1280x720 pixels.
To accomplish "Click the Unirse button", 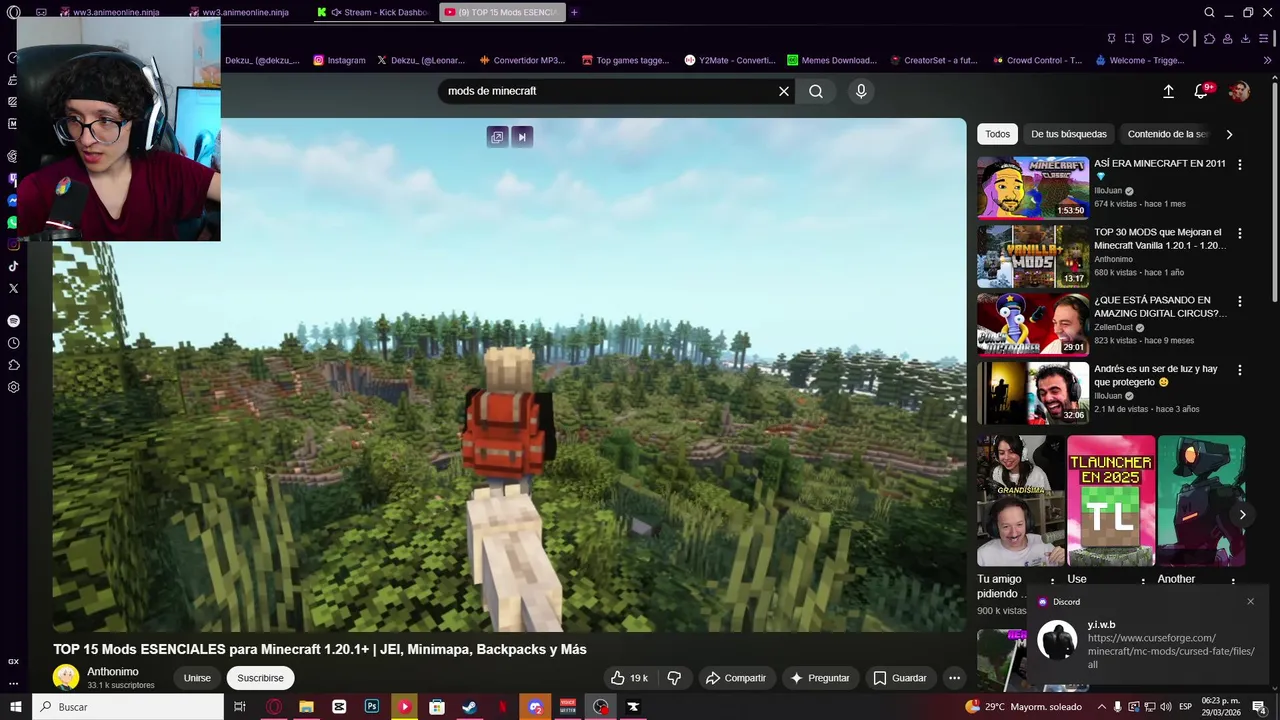I will click(x=197, y=678).
